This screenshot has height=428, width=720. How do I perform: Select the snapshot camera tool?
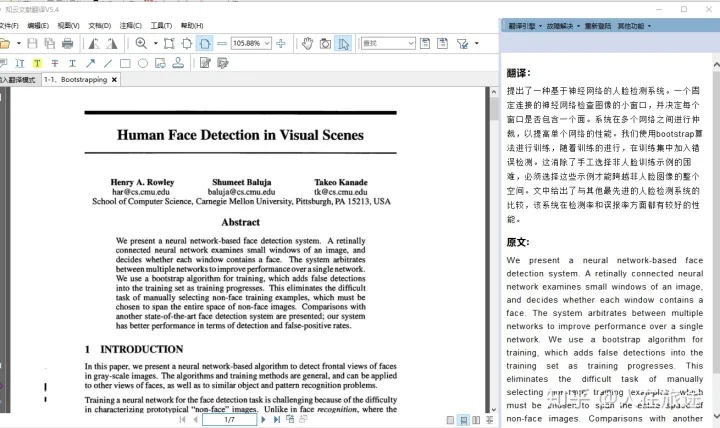[x=325, y=44]
